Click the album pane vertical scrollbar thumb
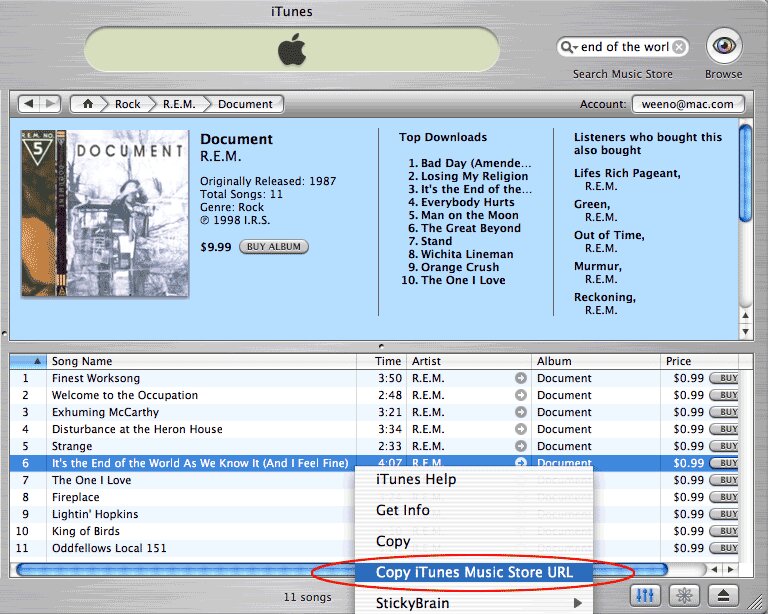Viewport: 768px width, 614px height. tap(745, 173)
